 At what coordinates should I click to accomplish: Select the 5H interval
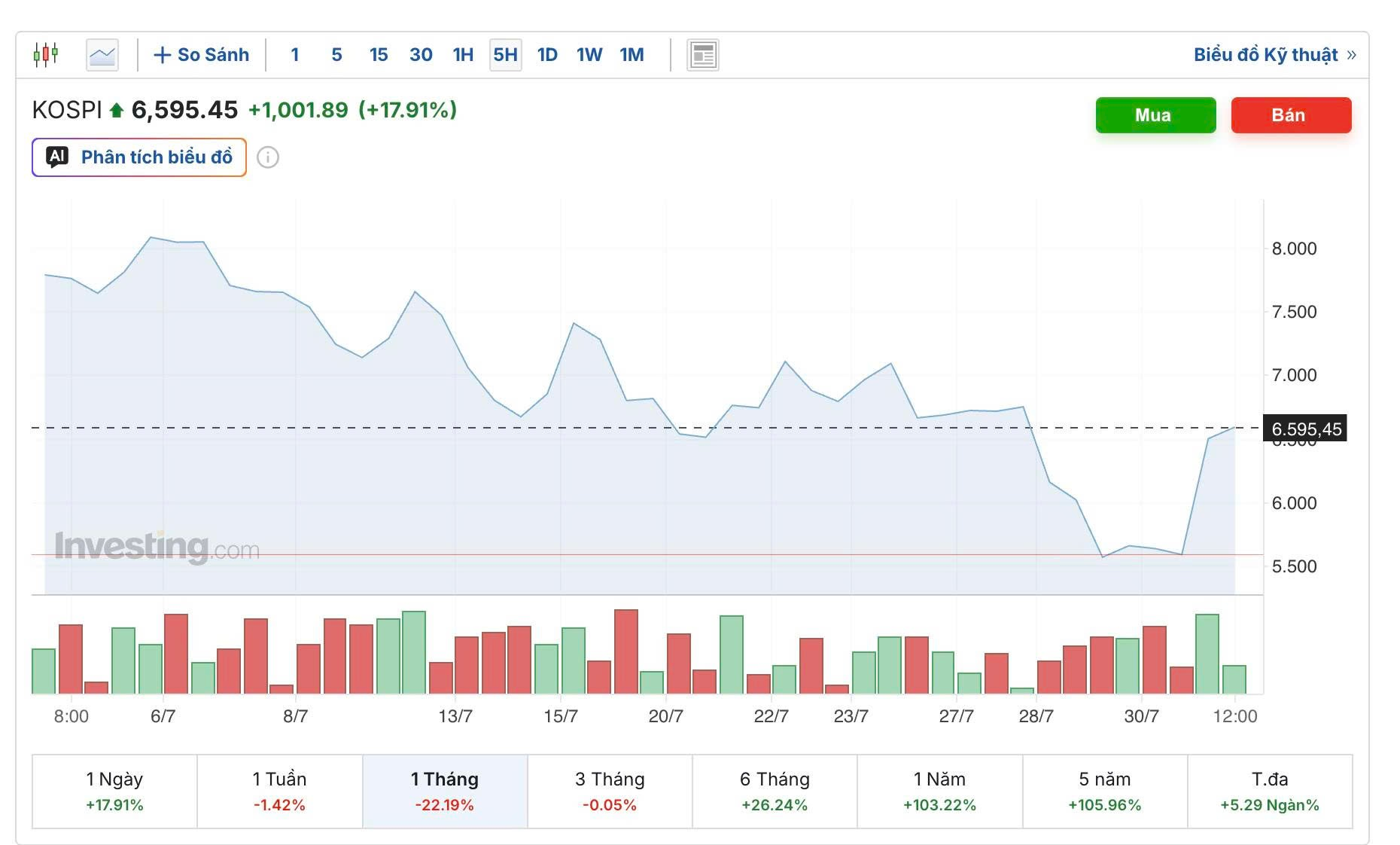[506, 55]
